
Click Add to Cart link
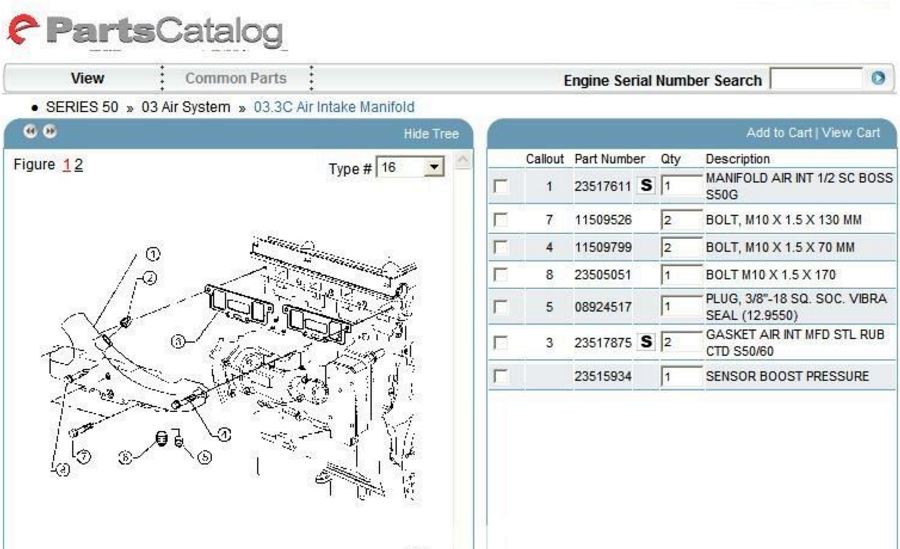click(779, 133)
